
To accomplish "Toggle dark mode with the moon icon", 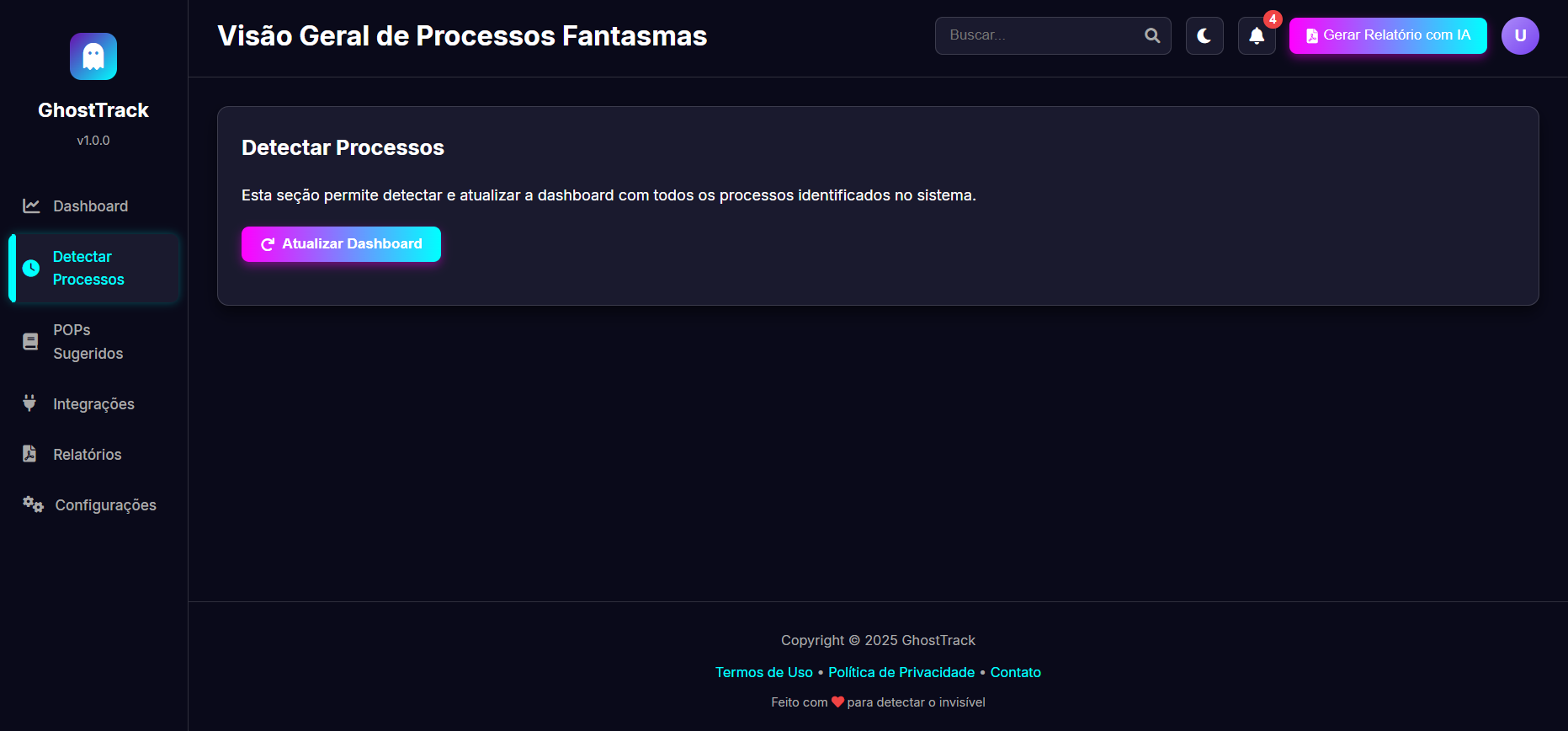I will pyautogui.click(x=1204, y=35).
